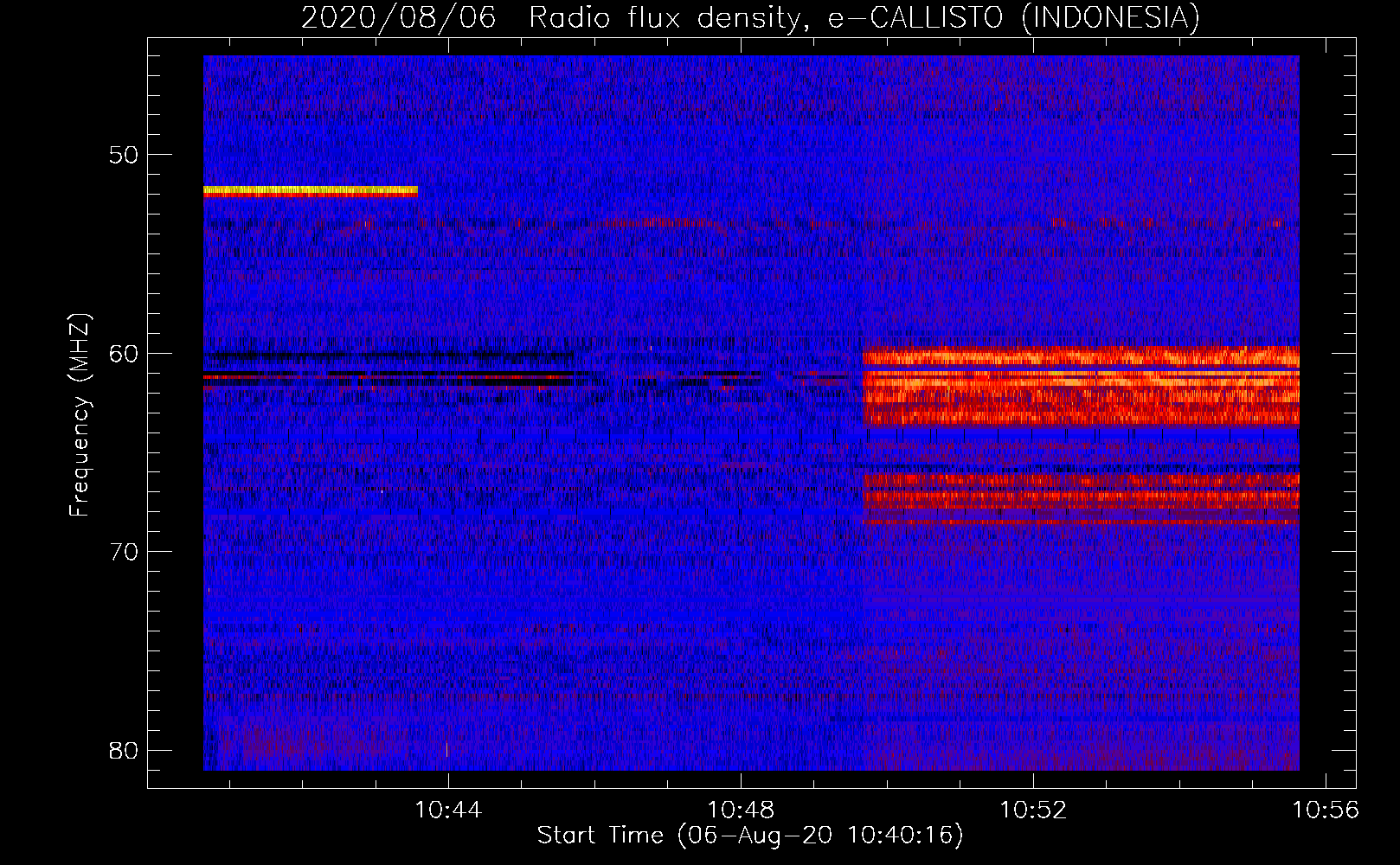Click the bright red emission band at 60–63 MHz

1081,386
